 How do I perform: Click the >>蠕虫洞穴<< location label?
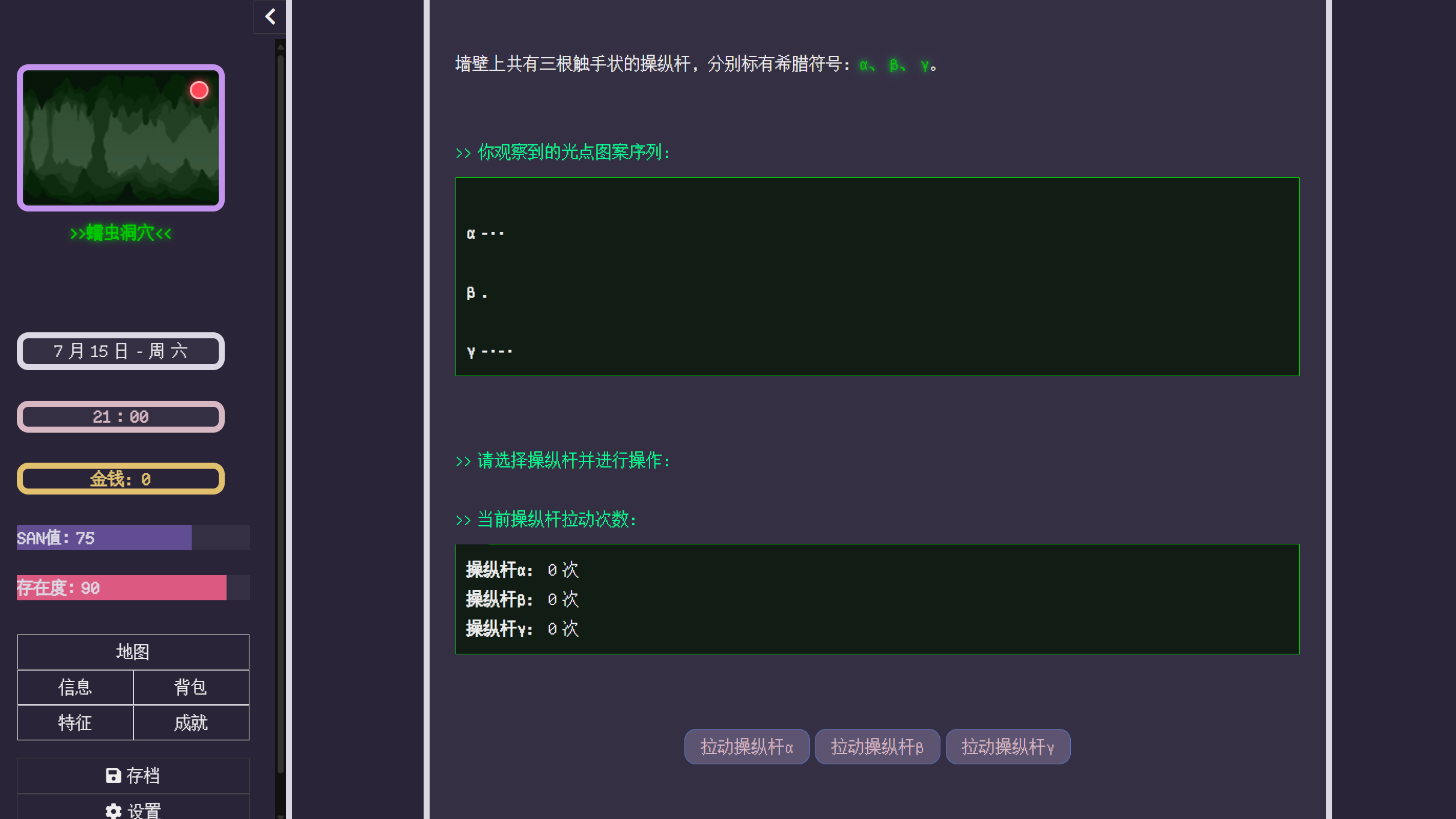tap(121, 233)
